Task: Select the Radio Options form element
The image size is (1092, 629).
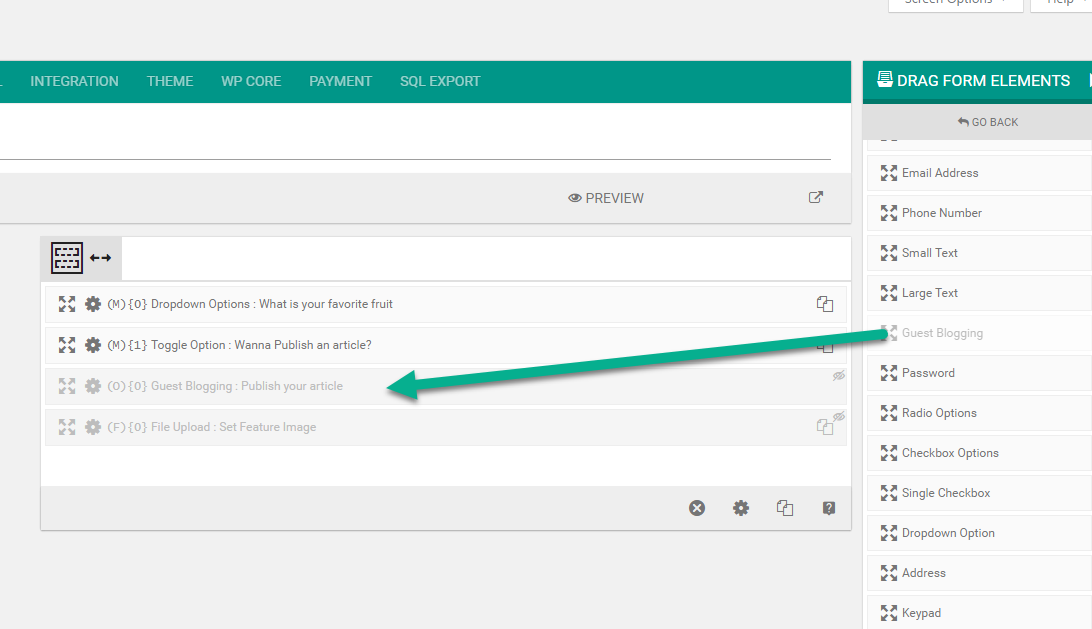Action: 938,413
